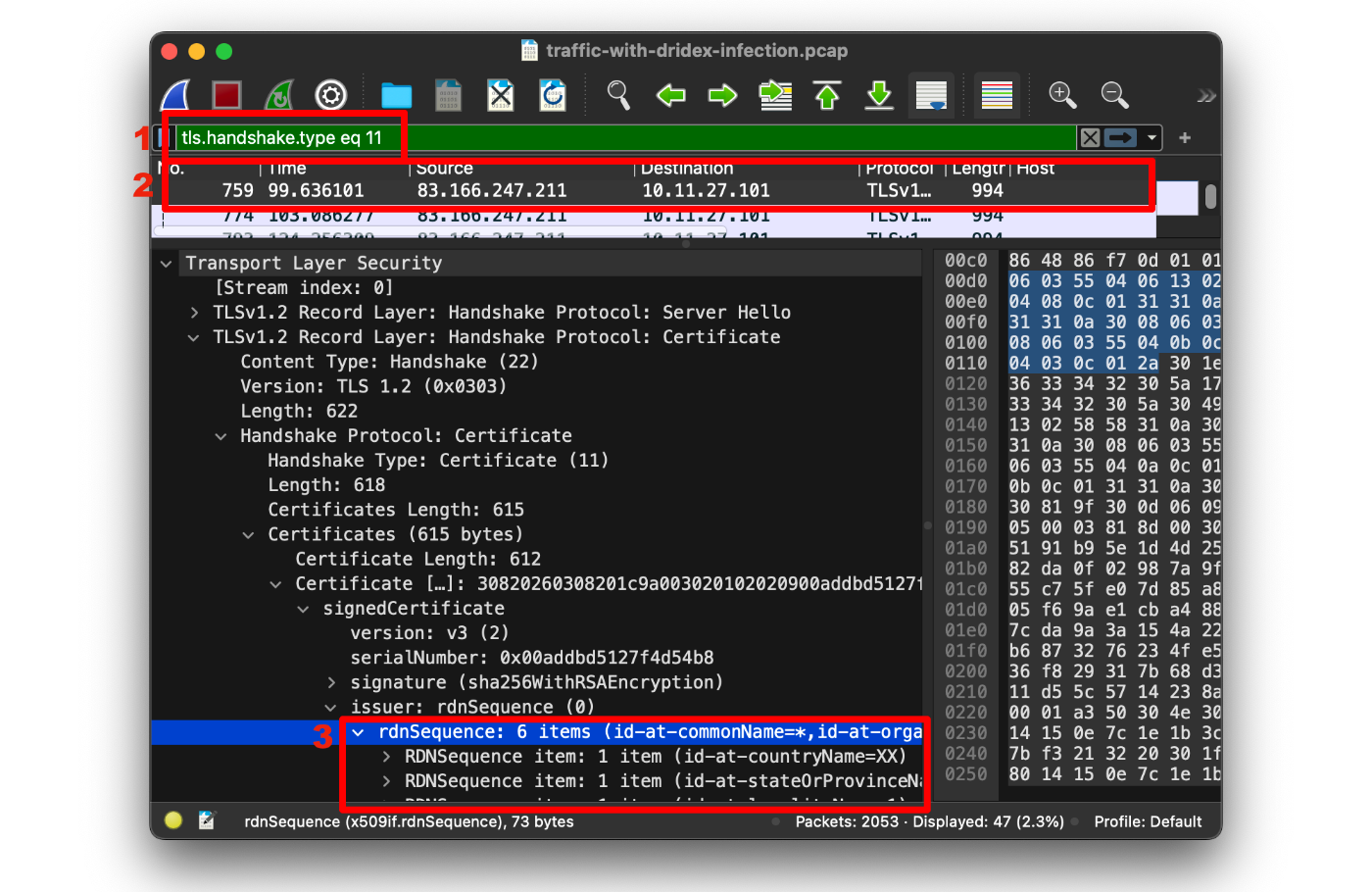Go to the previous packet

(672, 95)
